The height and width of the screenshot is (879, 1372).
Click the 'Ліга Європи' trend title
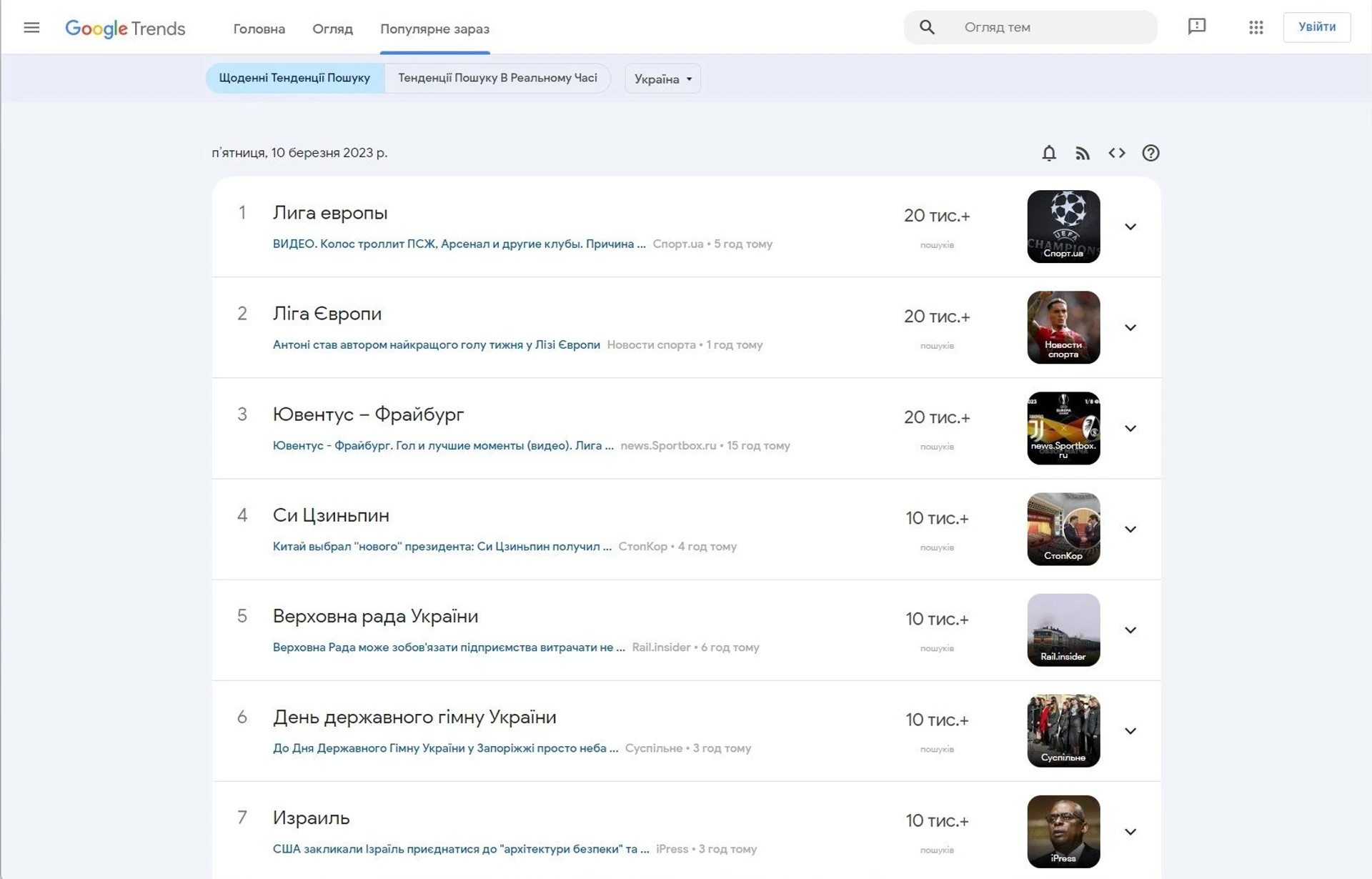coord(327,314)
